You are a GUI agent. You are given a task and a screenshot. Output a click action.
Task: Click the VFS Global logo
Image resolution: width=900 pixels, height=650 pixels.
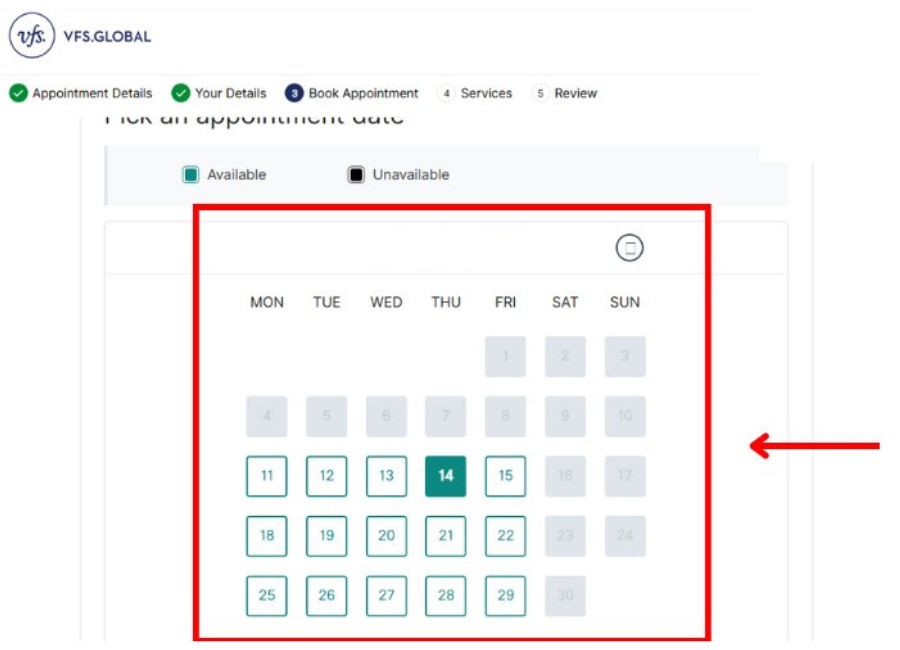coord(34,37)
